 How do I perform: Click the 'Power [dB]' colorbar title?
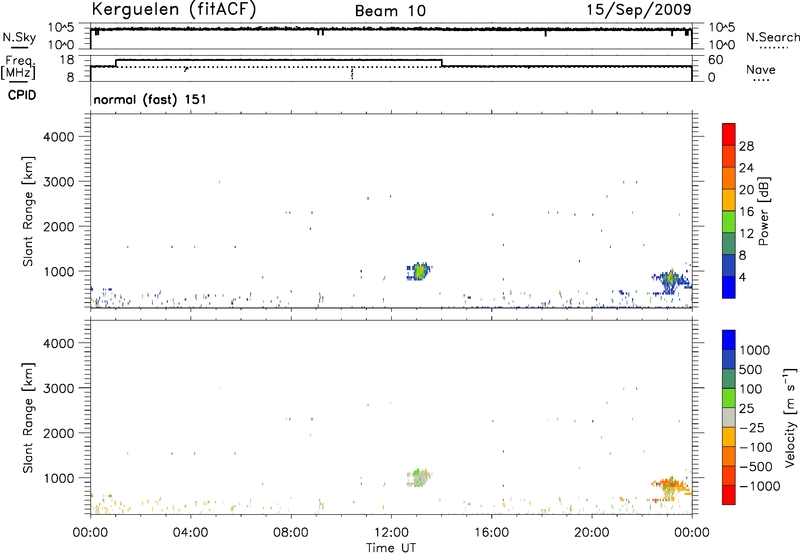click(x=763, y=211)
